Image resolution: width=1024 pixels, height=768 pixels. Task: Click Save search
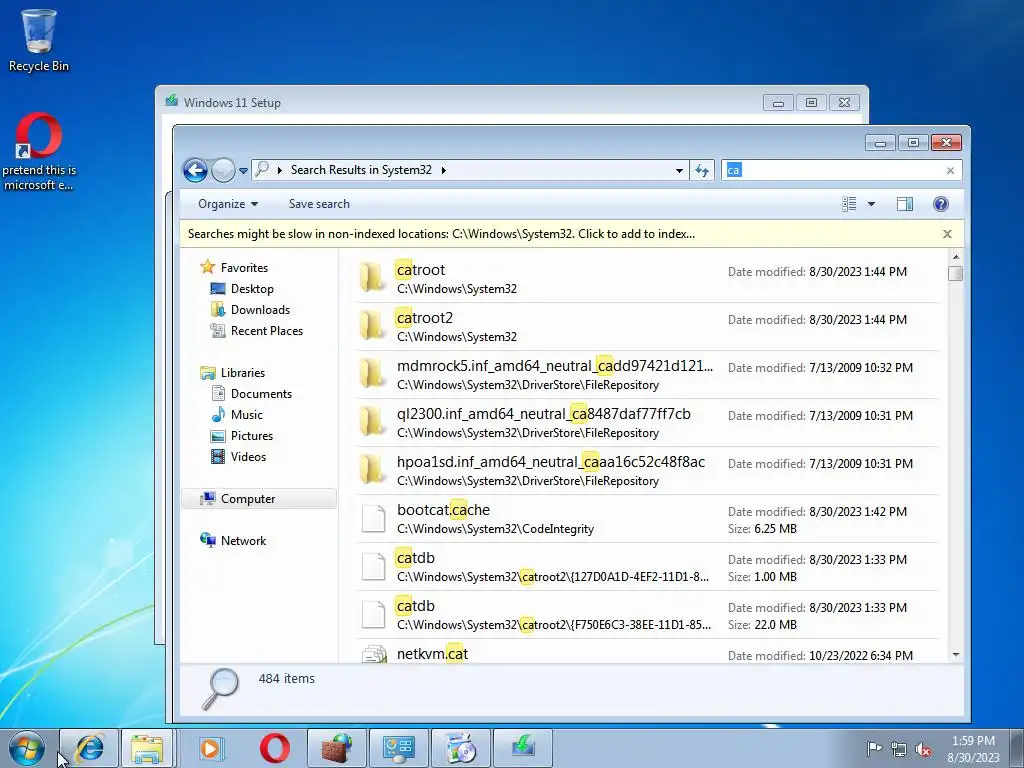tap(319, 204)
